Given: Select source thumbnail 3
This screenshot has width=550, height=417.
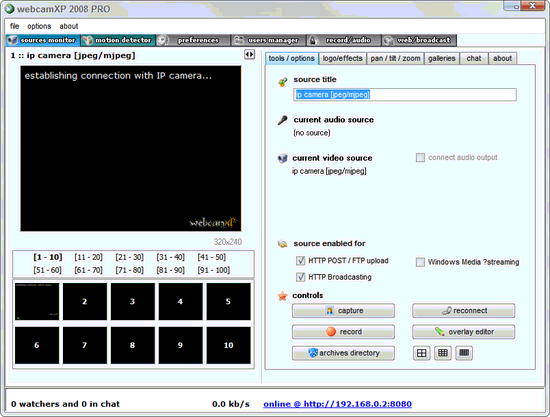Looking at the screenshot, I should click(x=133, y=302).
